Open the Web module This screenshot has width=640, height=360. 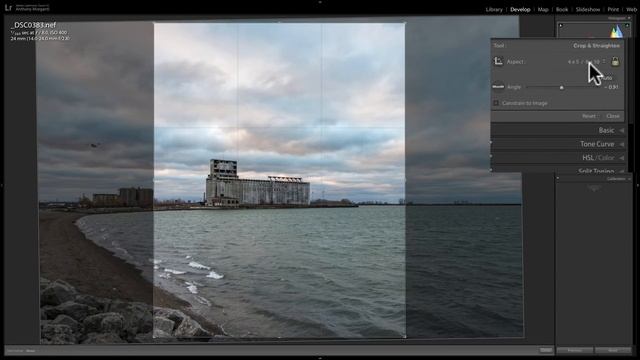pos(631,9)
